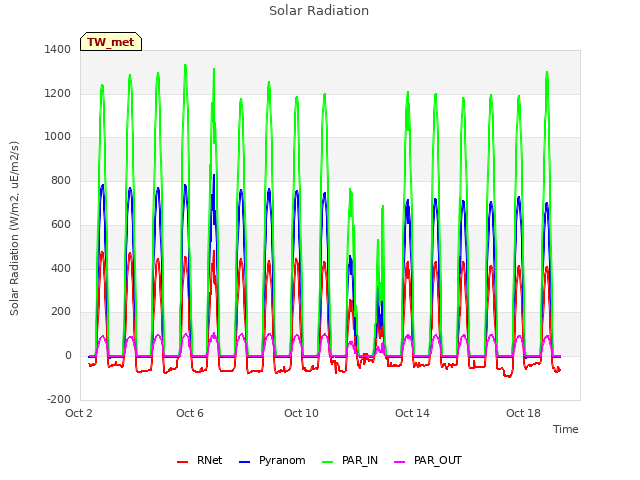Click the 400 y-axis tick label
640x480 pixels.
[61, 269]
